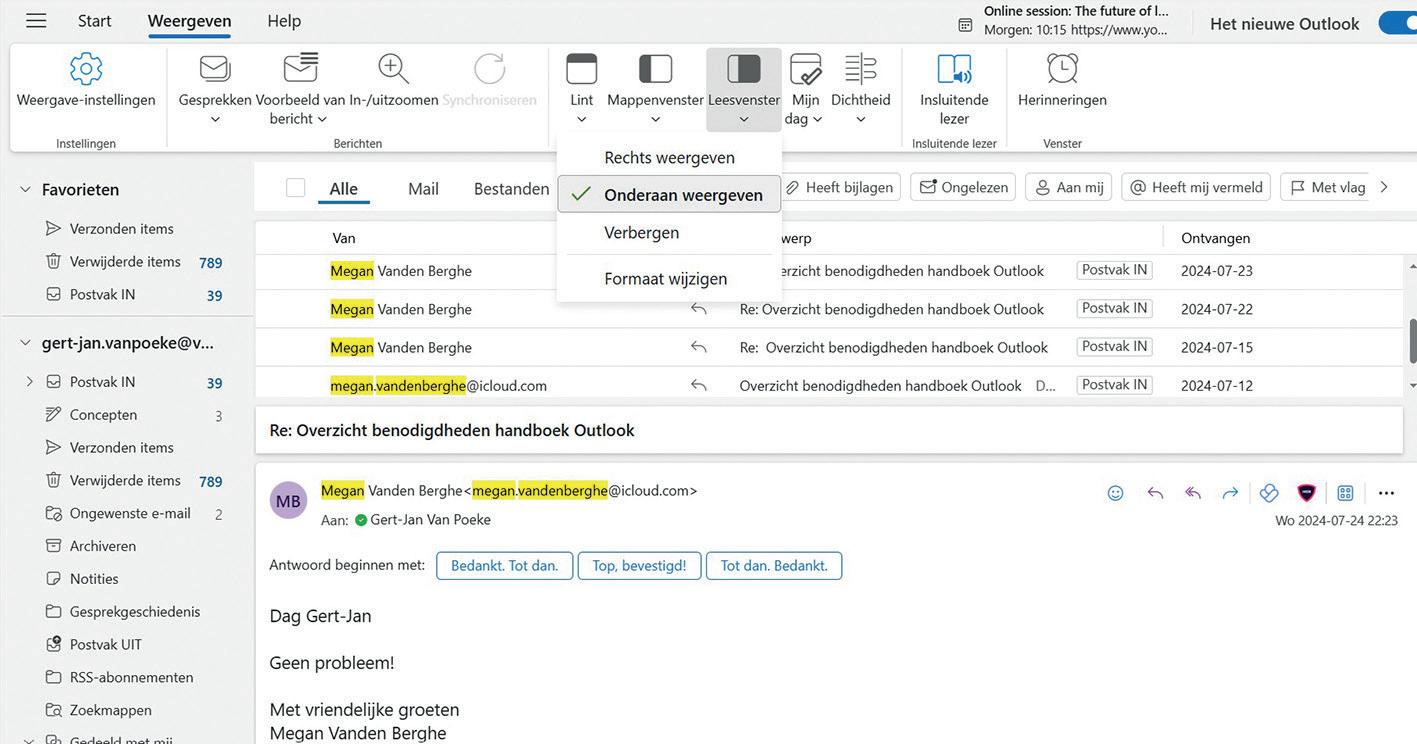Forward the open message
Image resolution: width=1417 pixels, height=744 pixels.
coord(1230,493)
